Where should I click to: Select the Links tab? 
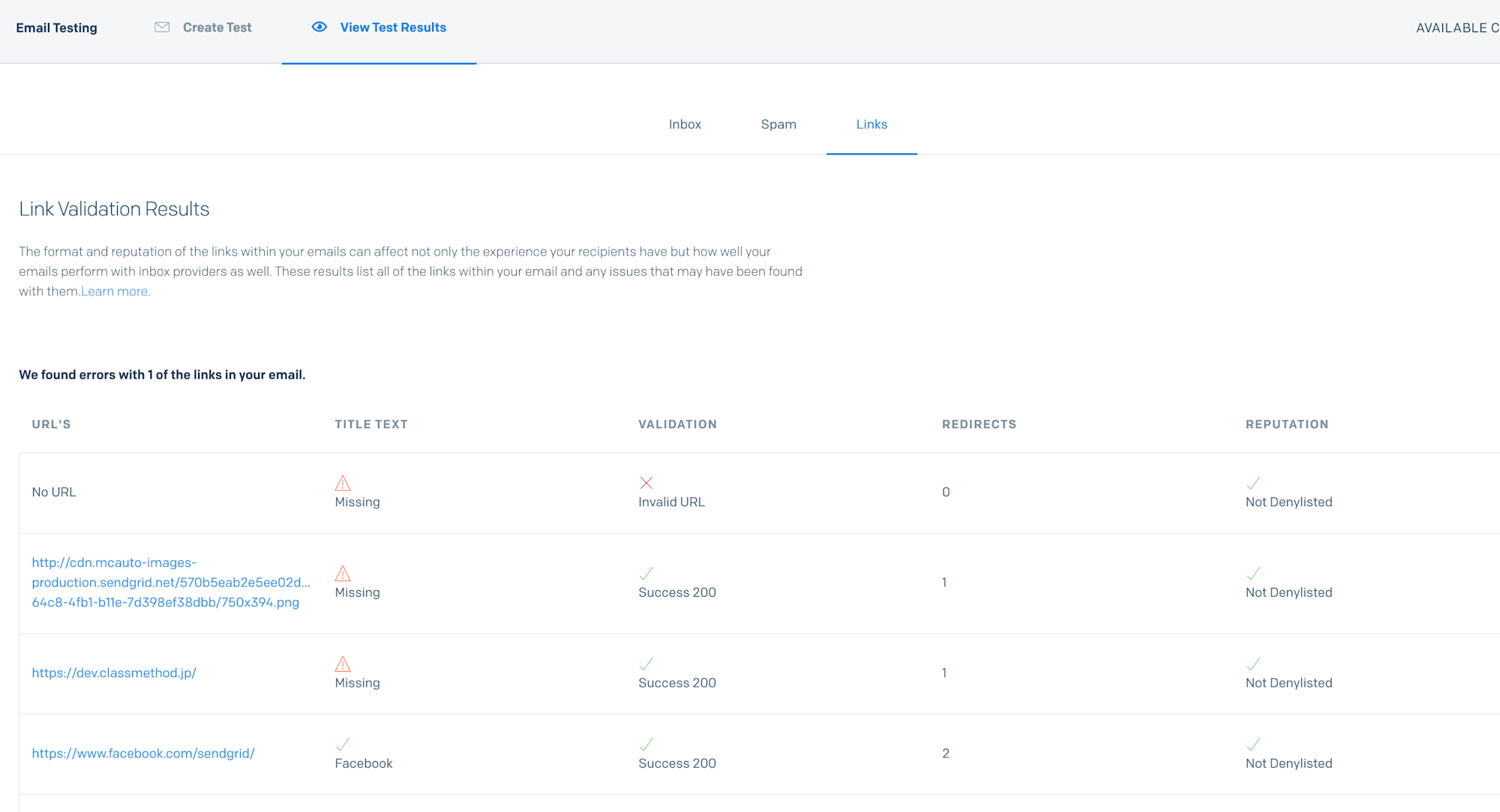(871, 124)
